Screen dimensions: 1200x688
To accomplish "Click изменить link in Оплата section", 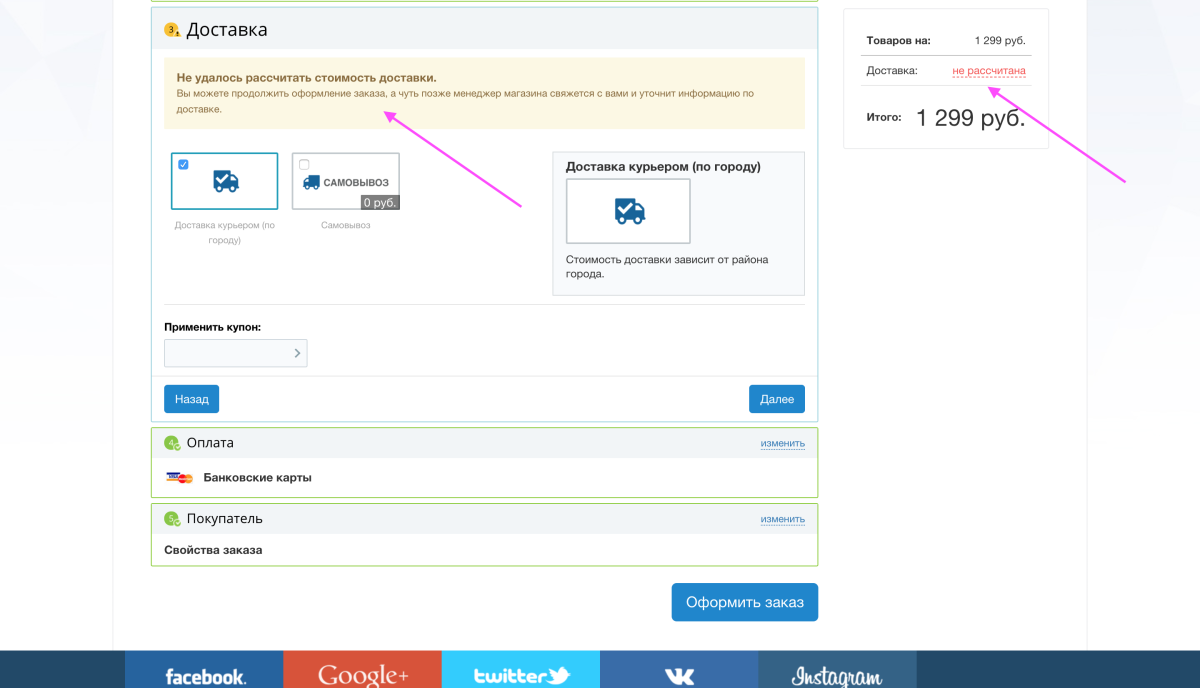I will (x=782, y=443).
